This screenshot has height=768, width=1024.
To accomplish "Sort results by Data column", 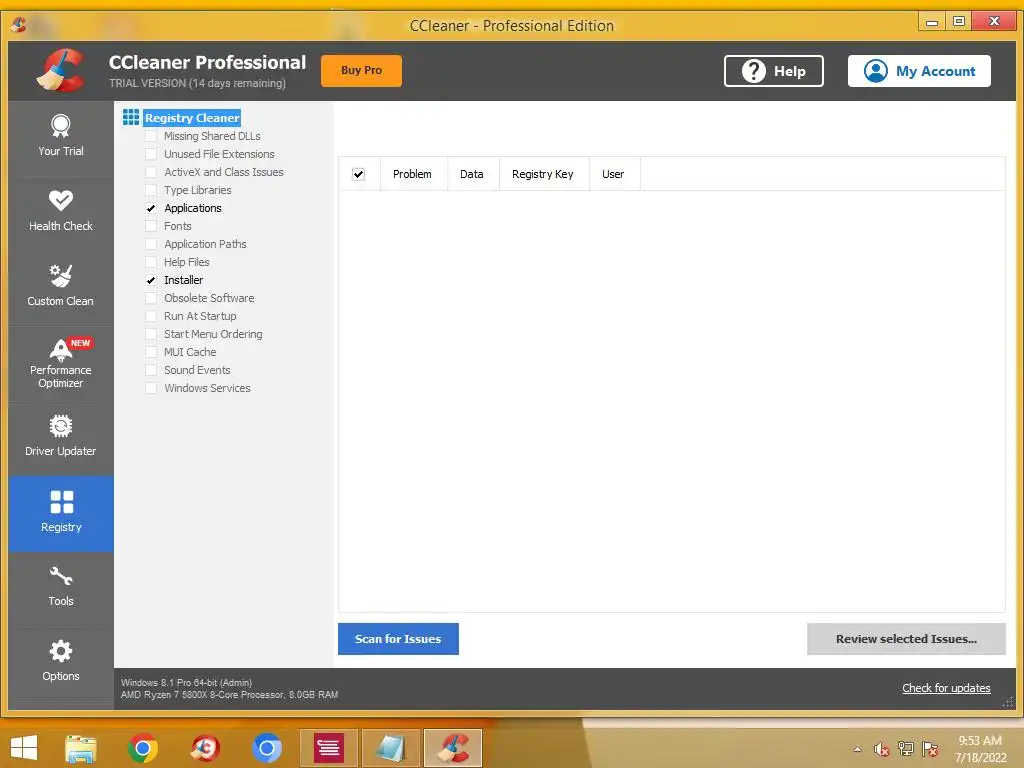I will 473,174.
